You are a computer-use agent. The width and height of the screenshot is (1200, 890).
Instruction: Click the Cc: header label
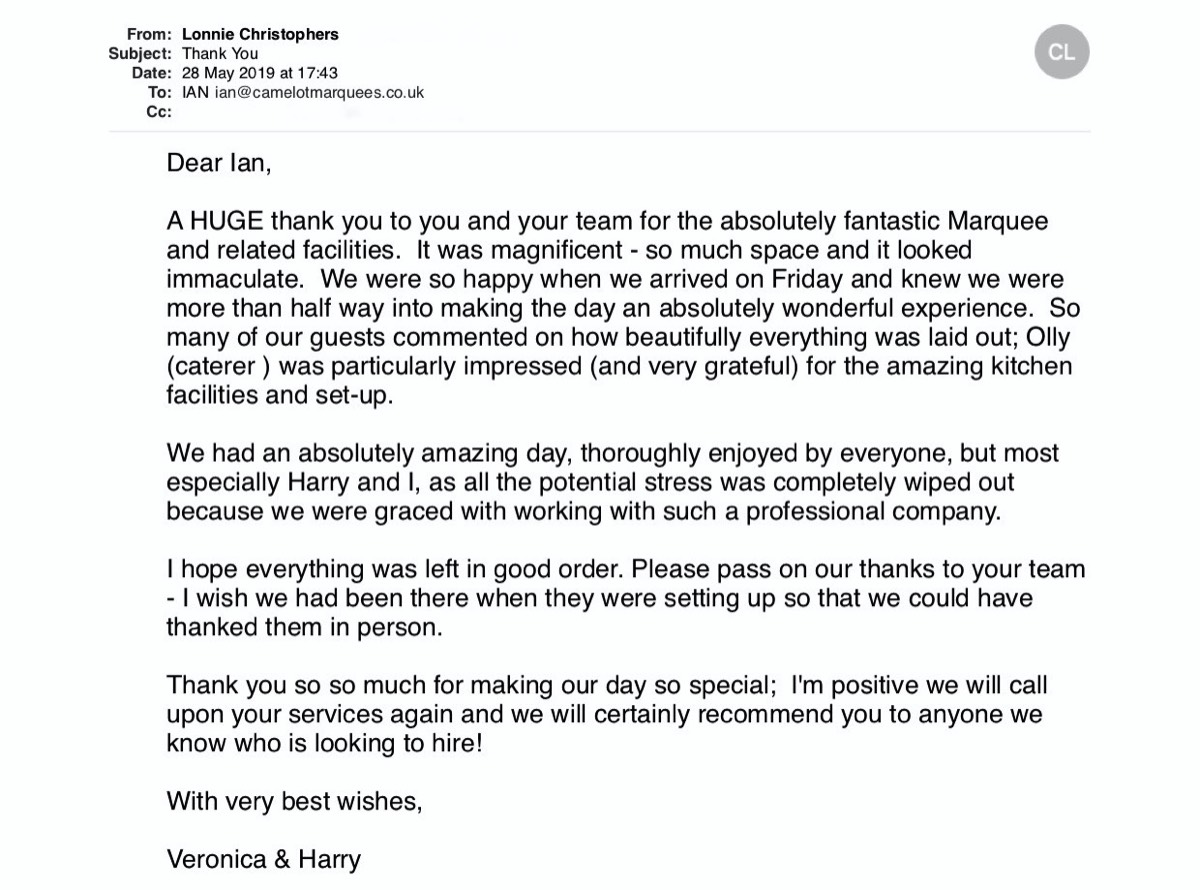[158, 111]
